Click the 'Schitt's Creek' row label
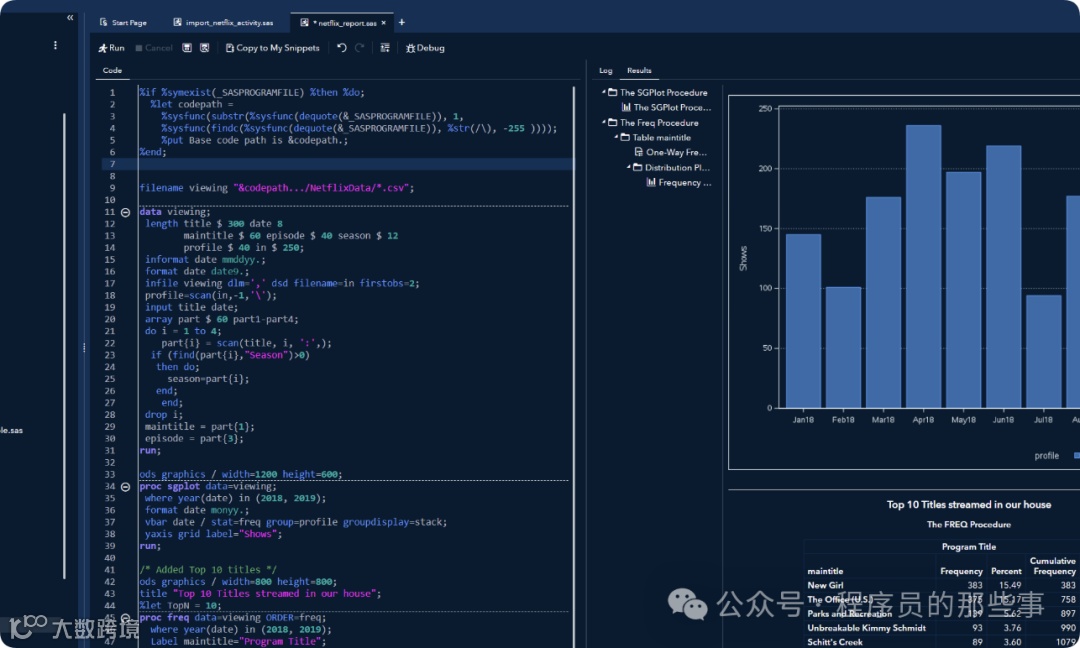 [x=835, y=642]
